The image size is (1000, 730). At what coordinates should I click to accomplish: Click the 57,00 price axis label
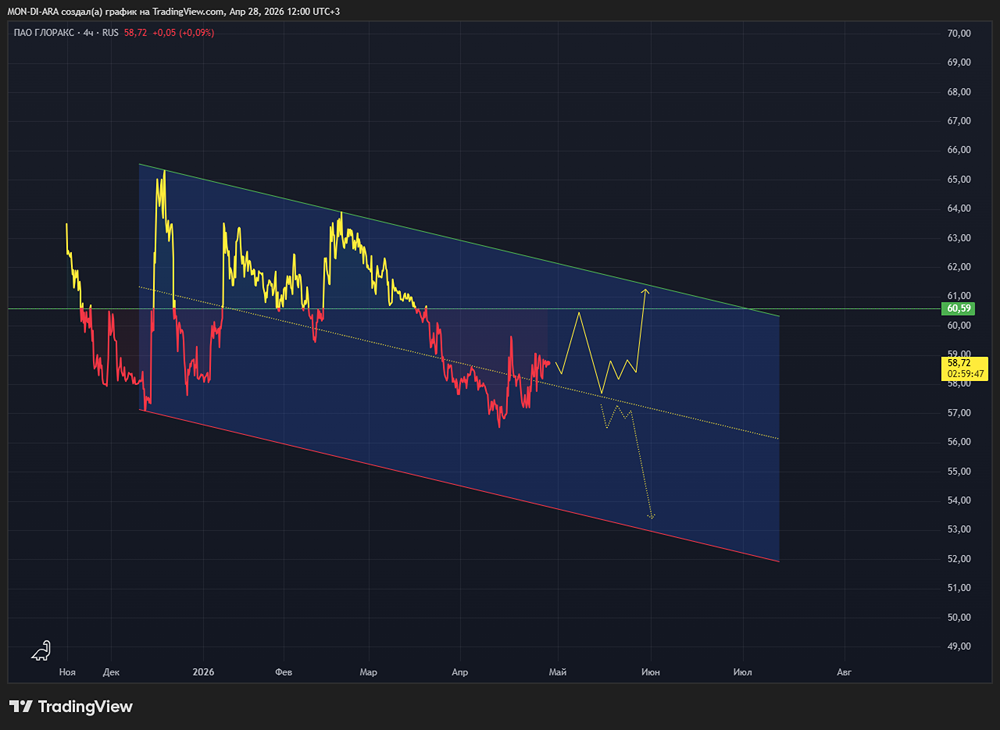coord(959,412)
